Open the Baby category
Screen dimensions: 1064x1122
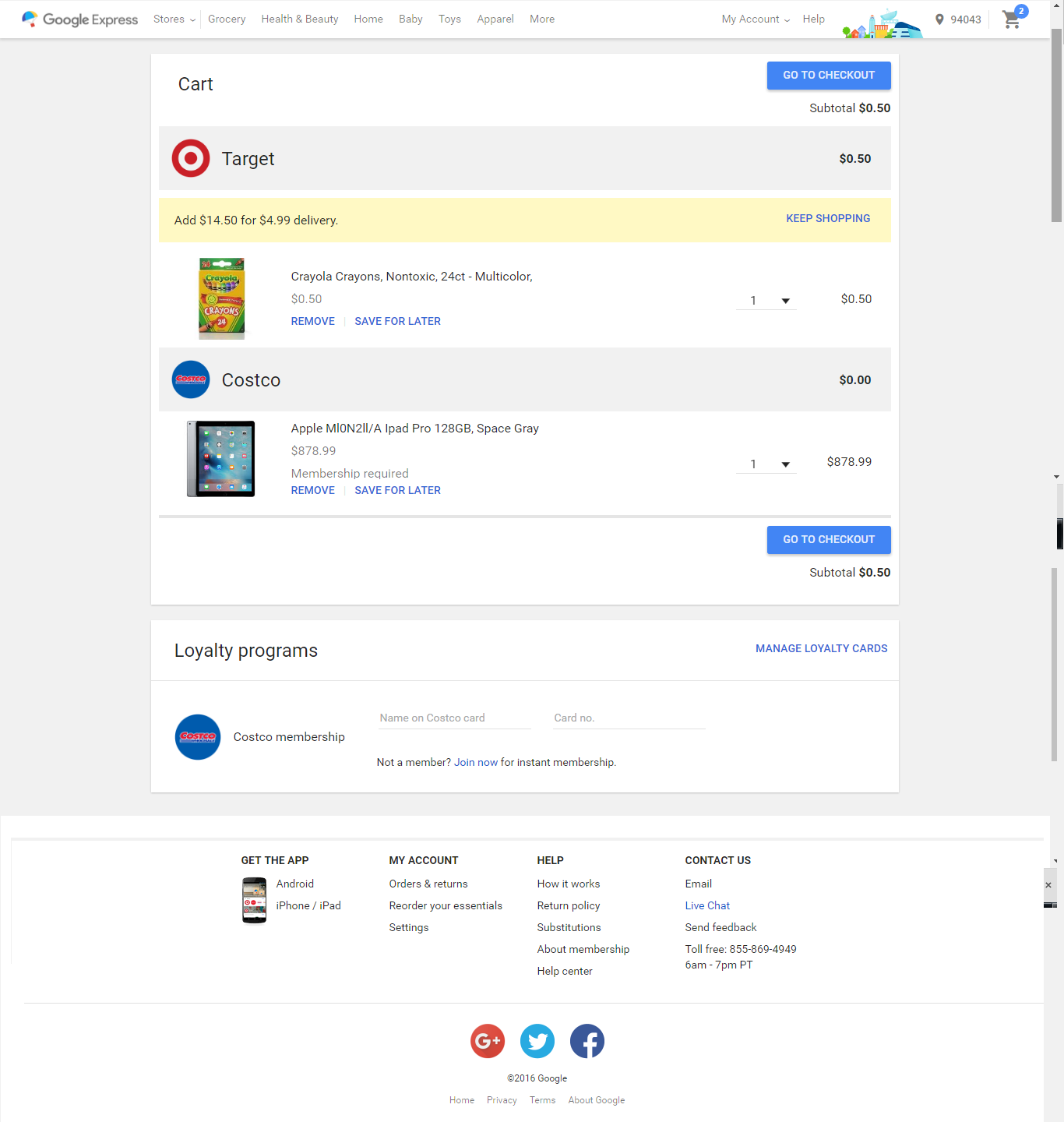(410, 19)
